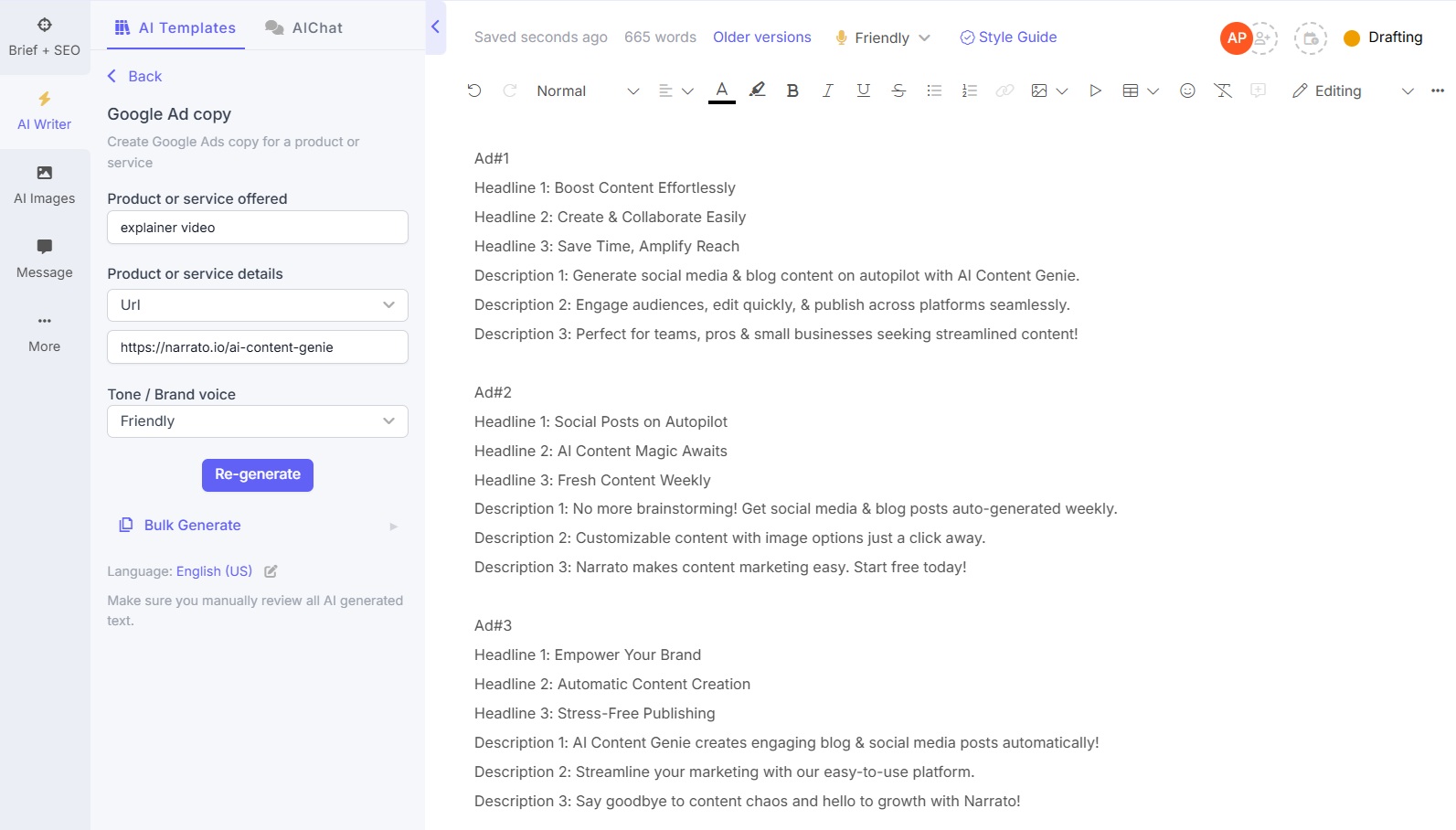Open the Url details type dropdown

click(258, 304)
